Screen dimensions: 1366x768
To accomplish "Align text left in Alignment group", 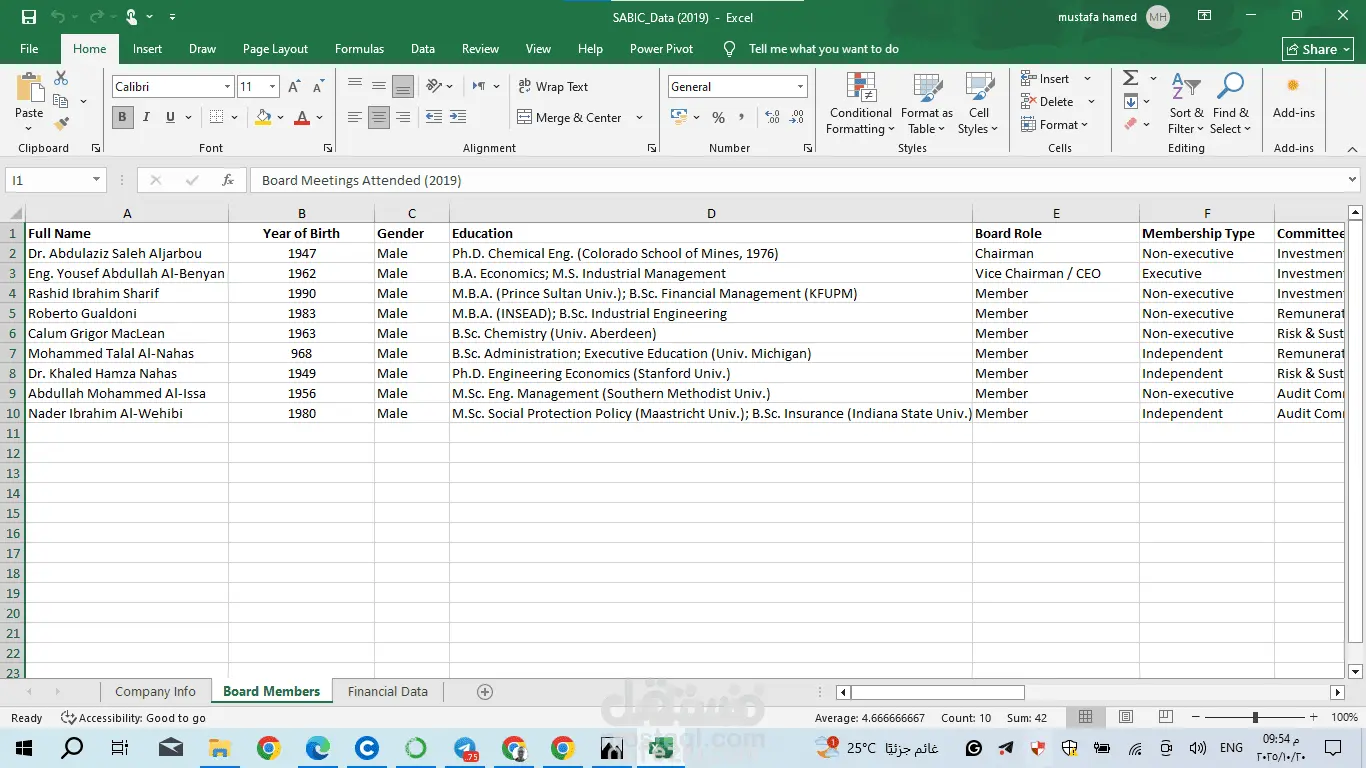I will point(355,118).
